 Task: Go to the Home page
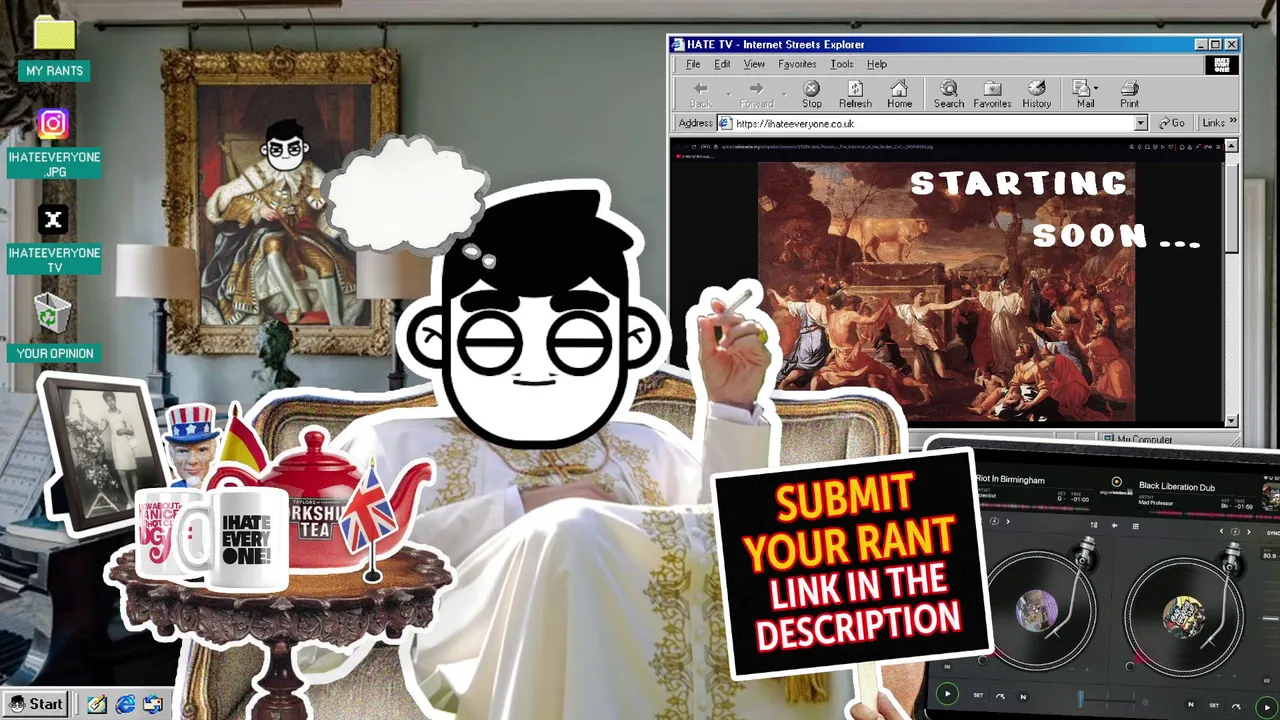[899, 95]
